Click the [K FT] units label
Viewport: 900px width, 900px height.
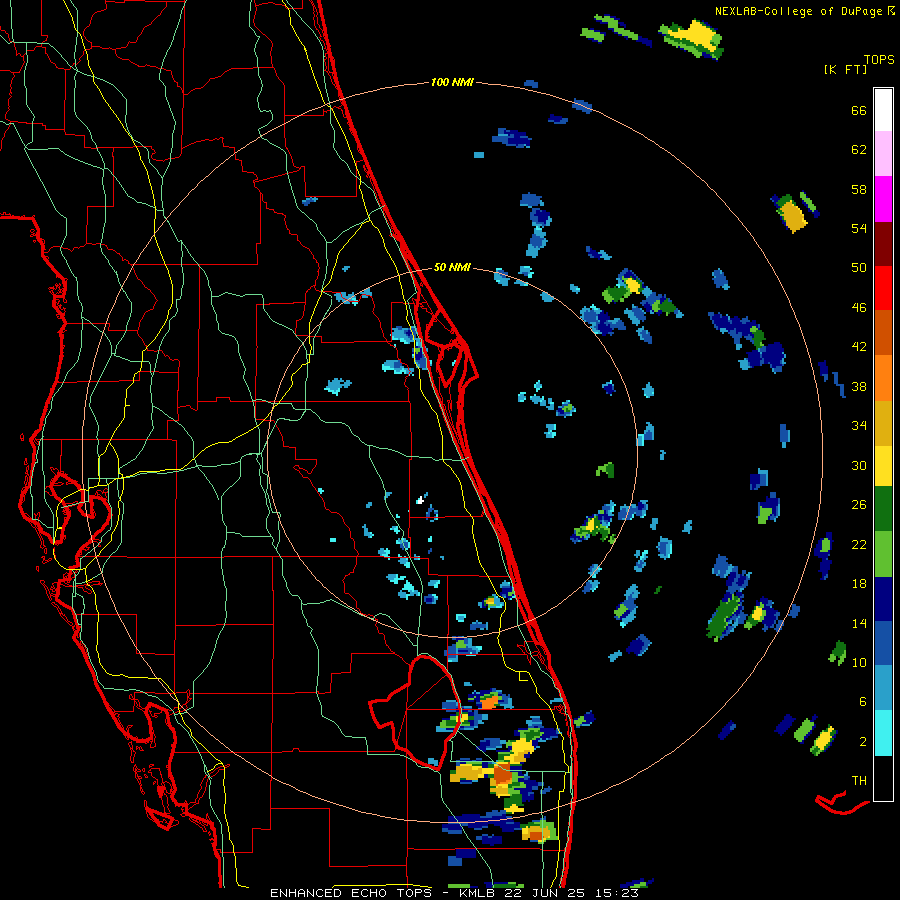845,70
